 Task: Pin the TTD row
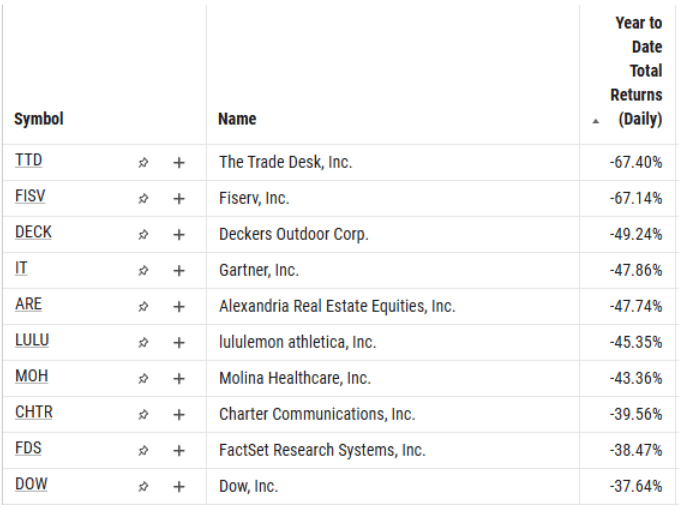click(143, 163)
